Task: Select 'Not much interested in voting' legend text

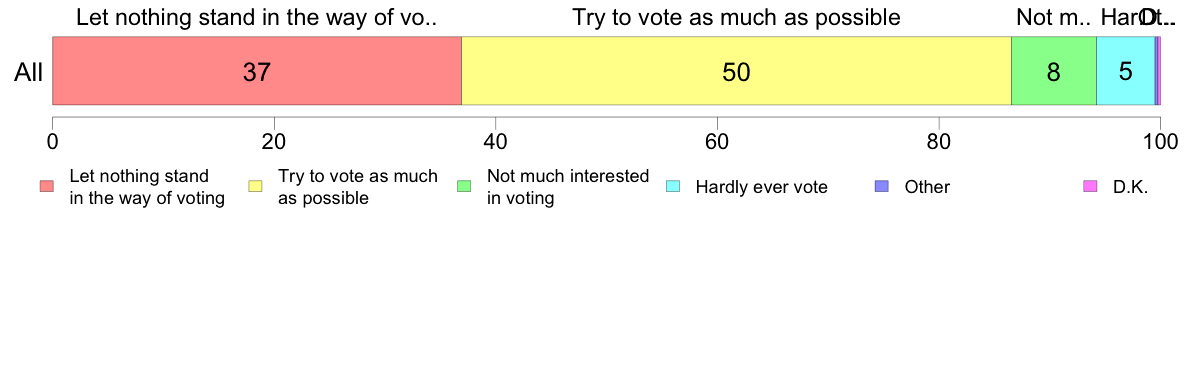Action: pos(568,187)
